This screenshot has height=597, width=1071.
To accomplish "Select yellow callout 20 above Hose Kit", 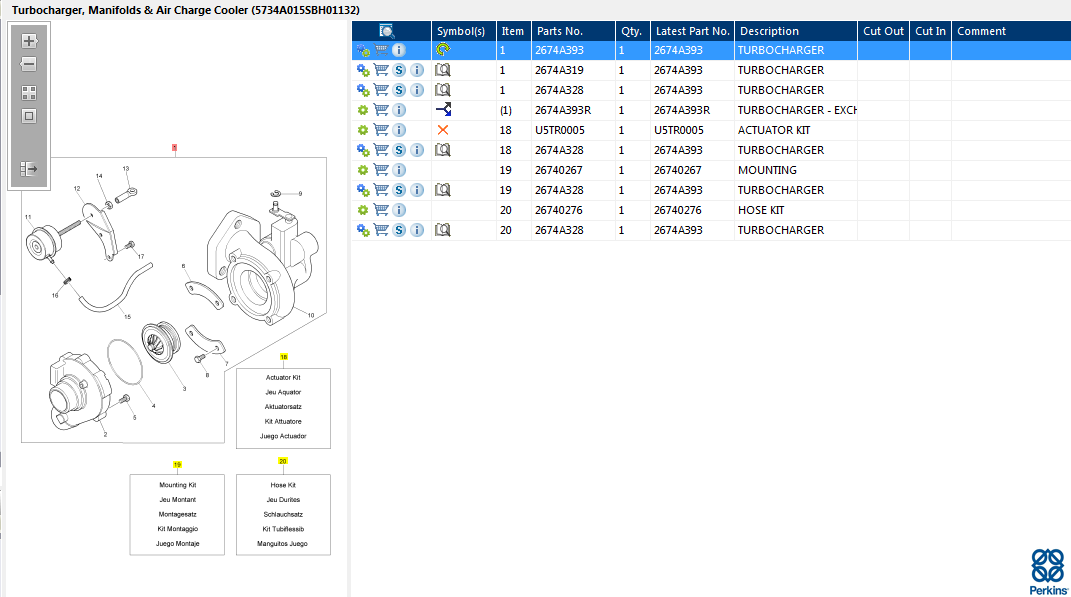I will coord(283,461).
